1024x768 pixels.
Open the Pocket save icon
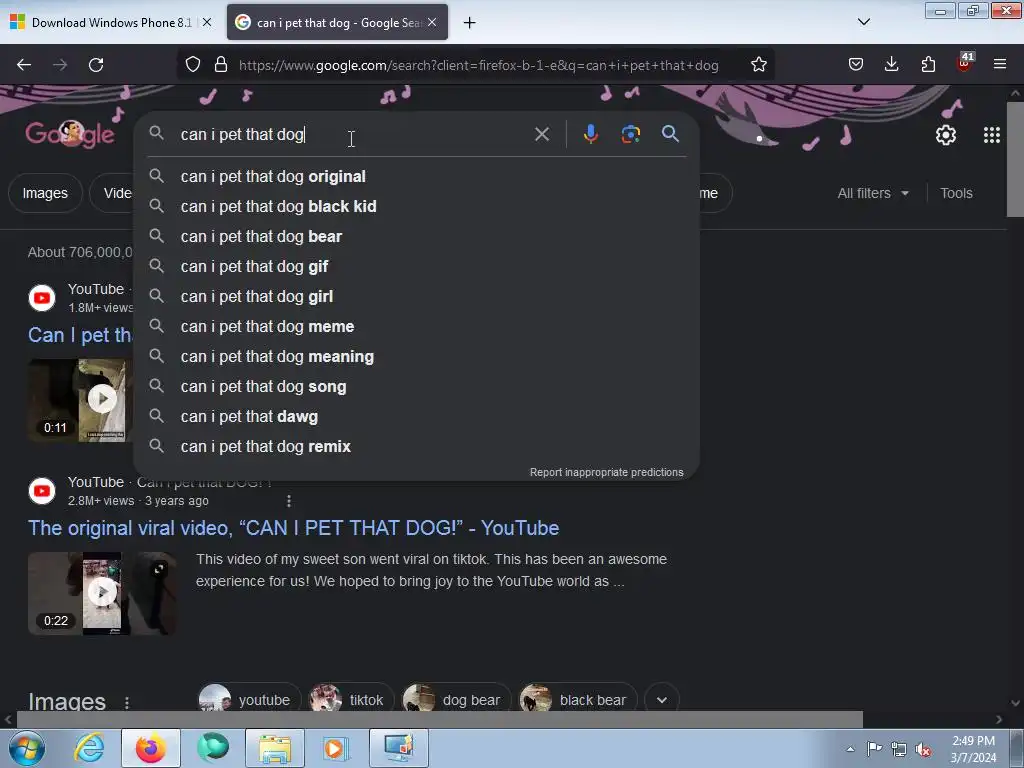pyautogui.click(x=856, y=64)
